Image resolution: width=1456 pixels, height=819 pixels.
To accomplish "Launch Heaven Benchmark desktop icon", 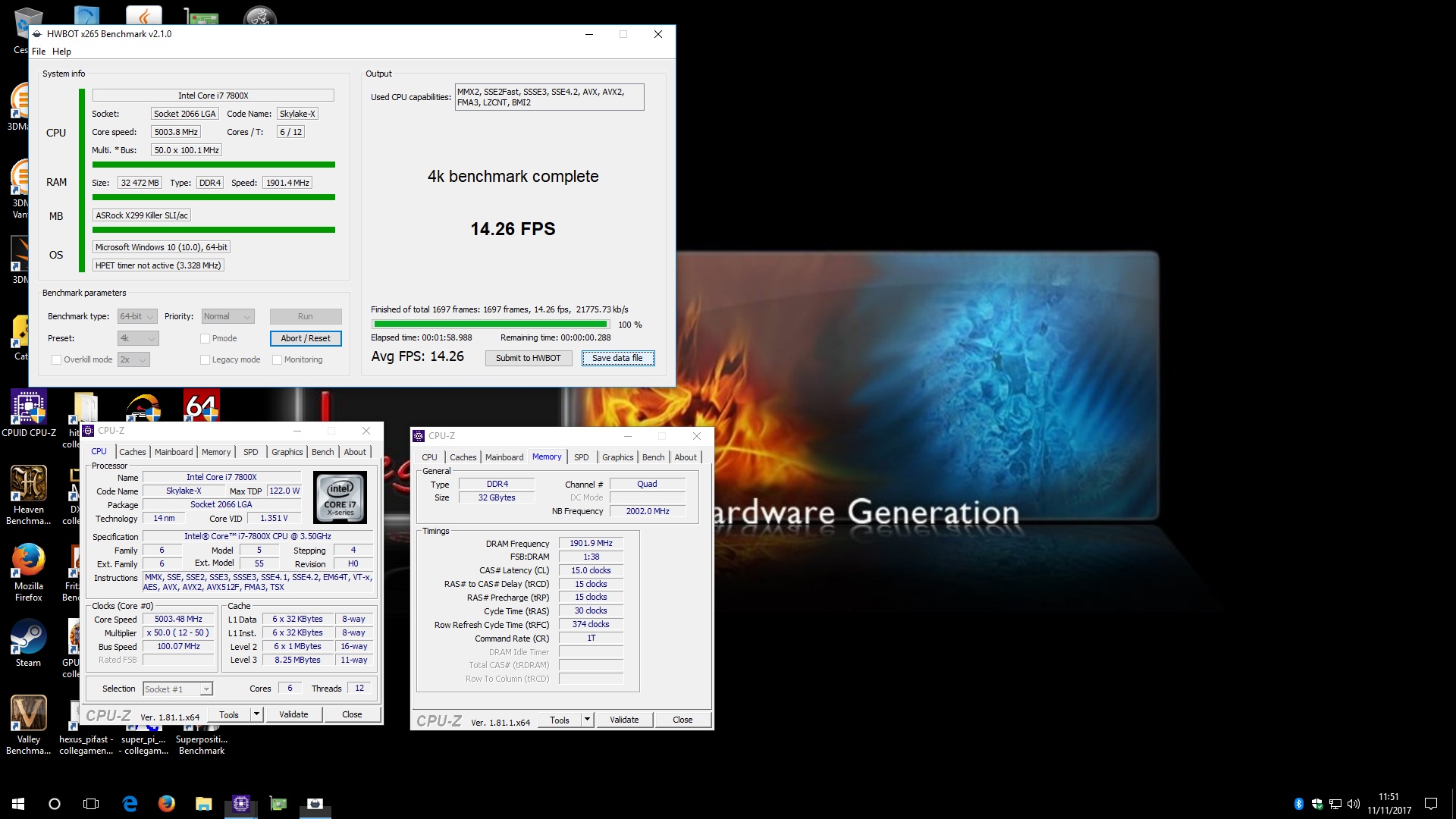I will pyautogui.click(x=29, y=495).
